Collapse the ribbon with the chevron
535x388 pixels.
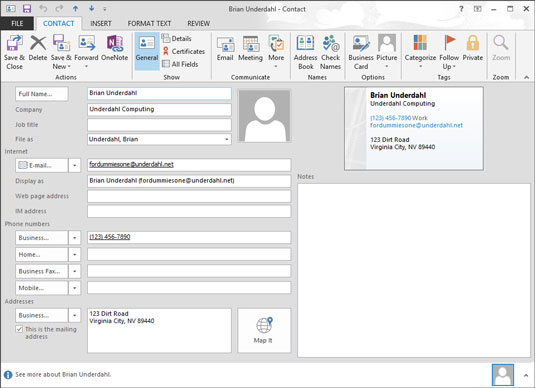pyautogui.click(x=526, y=77)
